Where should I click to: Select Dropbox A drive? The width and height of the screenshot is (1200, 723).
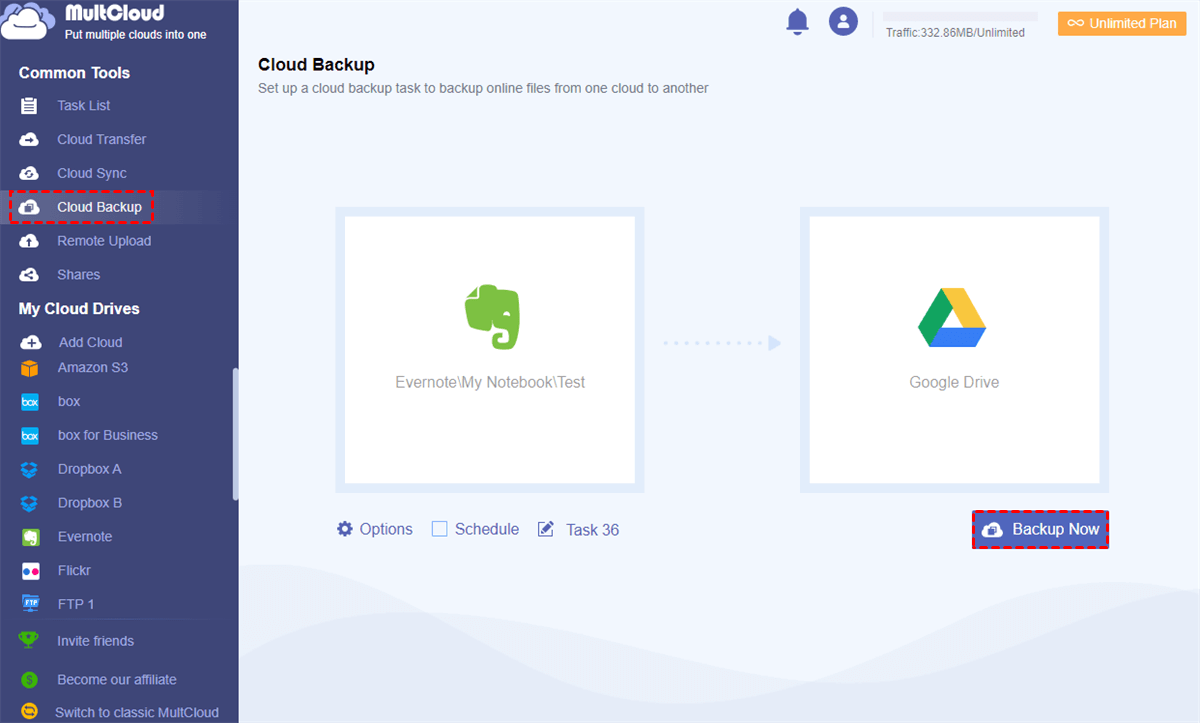pos(89,469)
